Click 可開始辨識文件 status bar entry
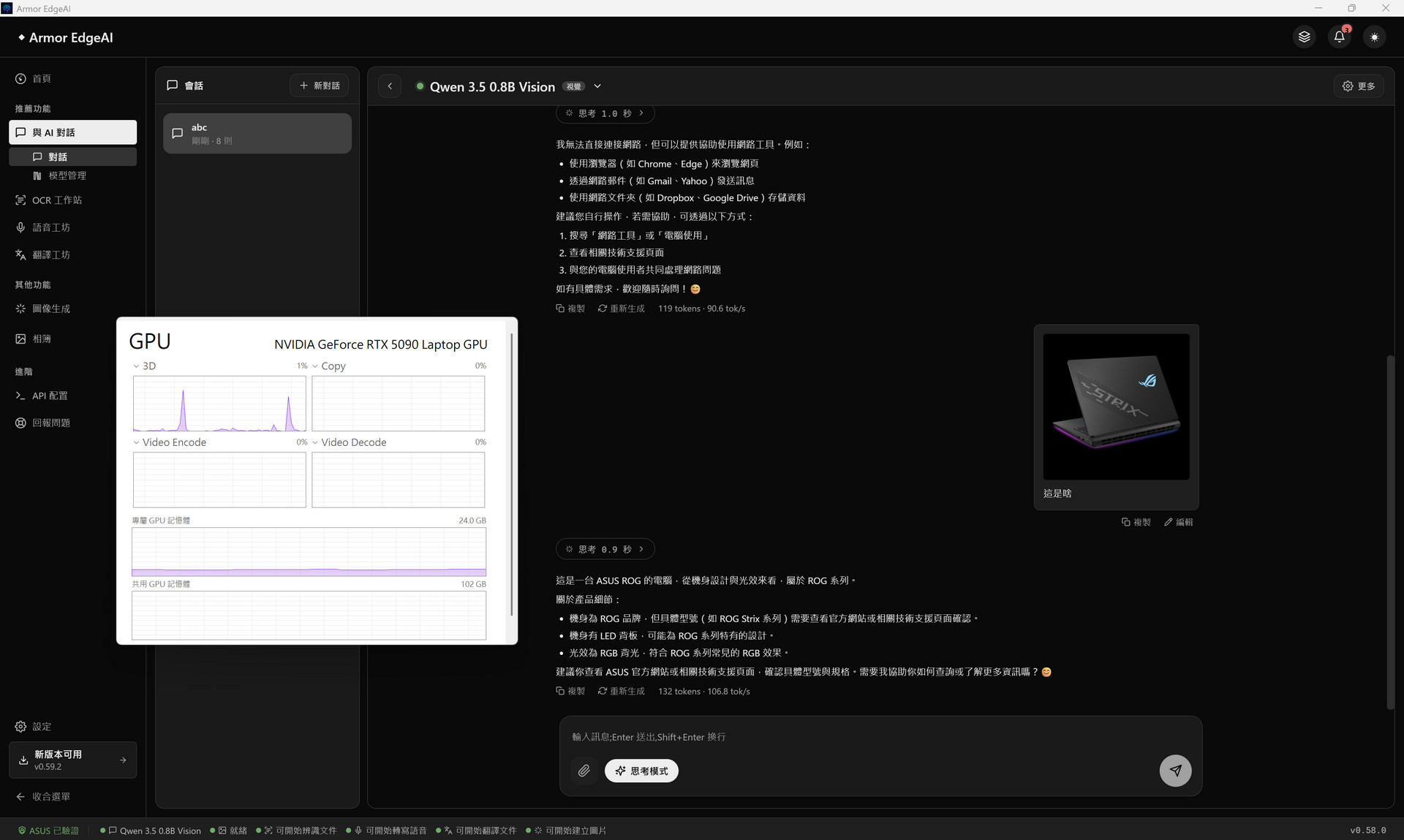 click(x=297, y=830)
